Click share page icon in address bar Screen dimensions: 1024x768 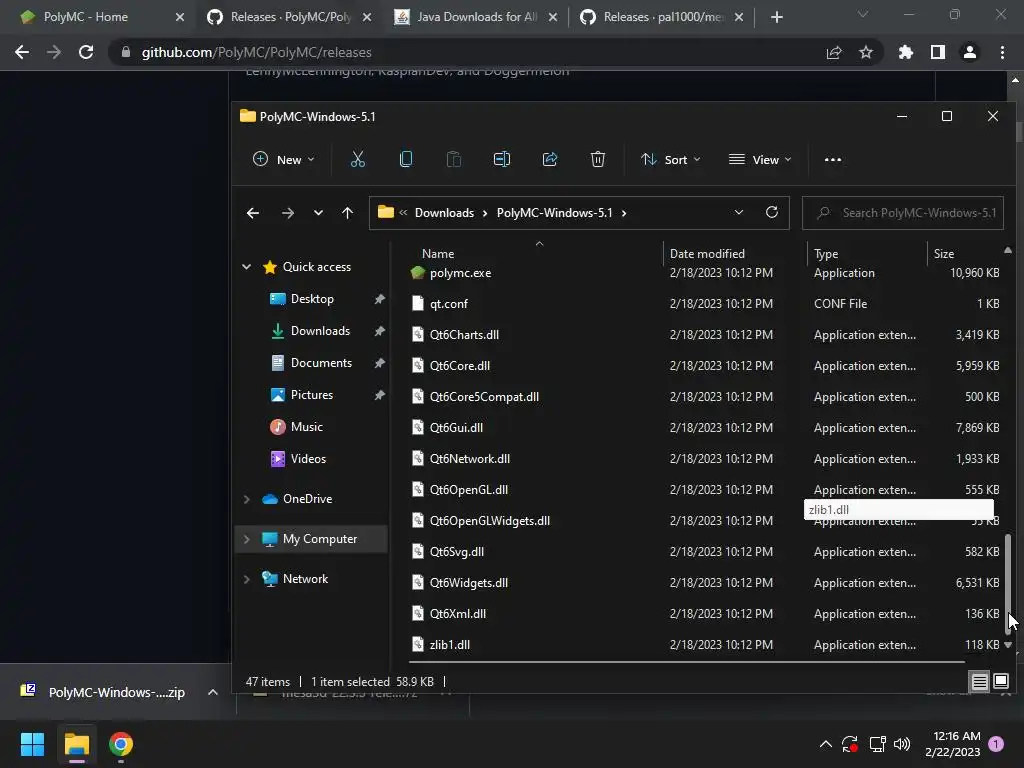pos(833,52)
